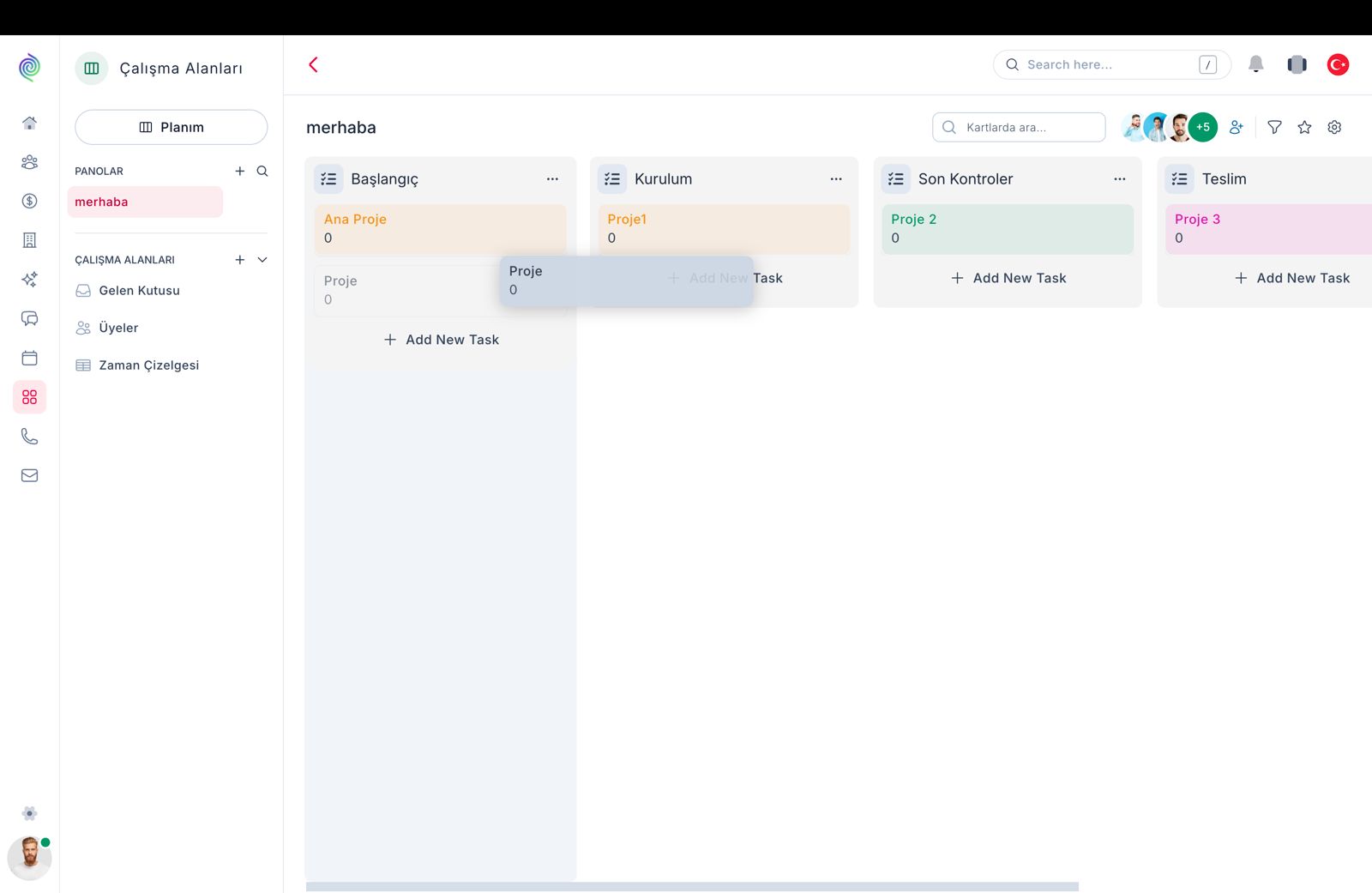Click Add New Task under Son Kontroler
This screenshot has width=1372, height=893.
point(1008,278)
